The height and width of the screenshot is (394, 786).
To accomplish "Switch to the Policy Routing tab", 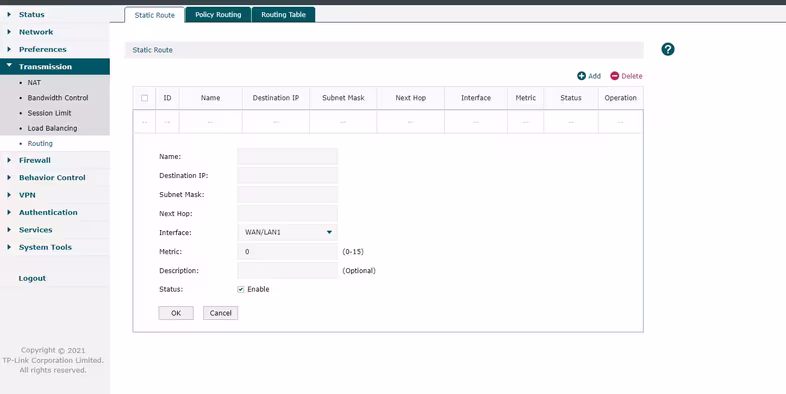I will pyautogui.click(x=218, y=15).
